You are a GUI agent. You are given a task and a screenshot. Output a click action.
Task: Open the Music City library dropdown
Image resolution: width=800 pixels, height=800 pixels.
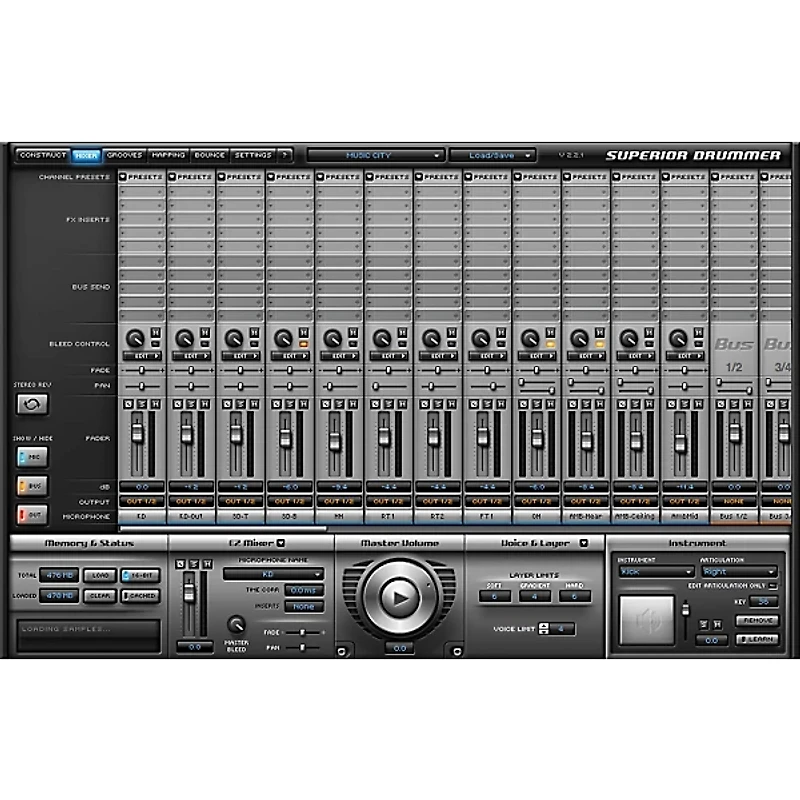(376, 155)
